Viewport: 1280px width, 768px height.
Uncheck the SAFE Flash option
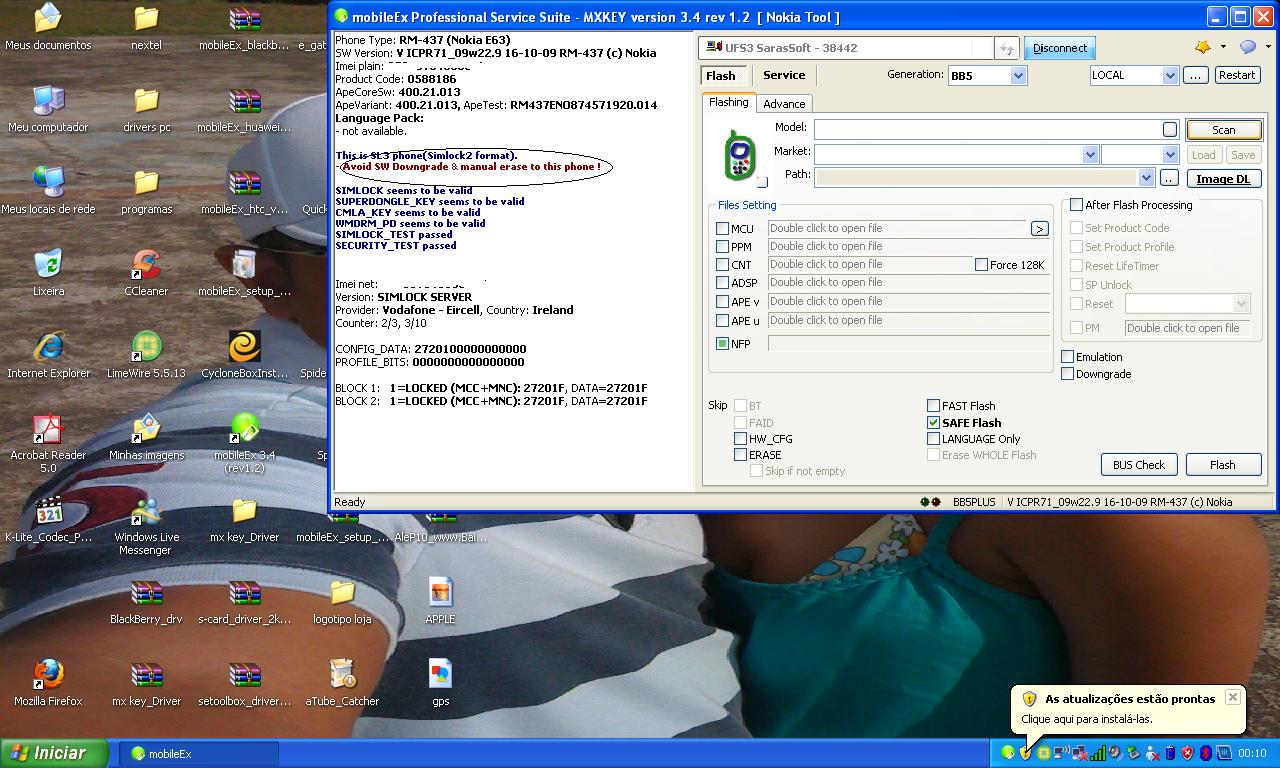pos(933,423)
